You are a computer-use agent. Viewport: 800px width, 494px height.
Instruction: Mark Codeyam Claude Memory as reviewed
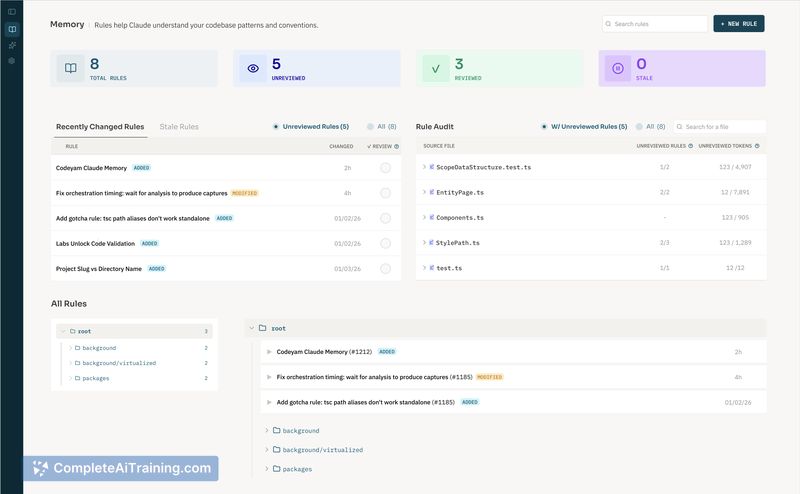(x=385, y=168)
